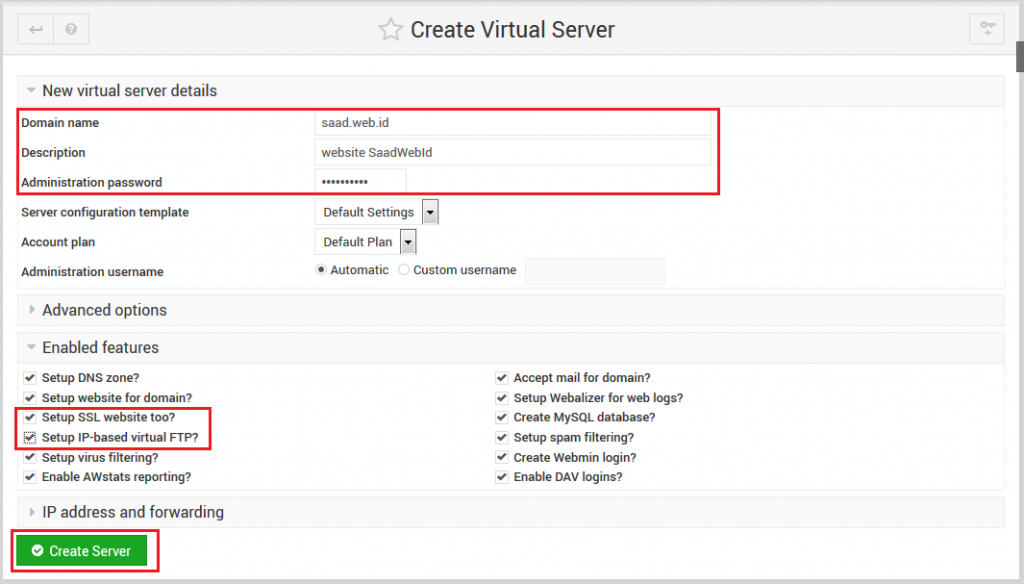
Task: Open the Server configuration template dropdown
Action: point(431,211)
